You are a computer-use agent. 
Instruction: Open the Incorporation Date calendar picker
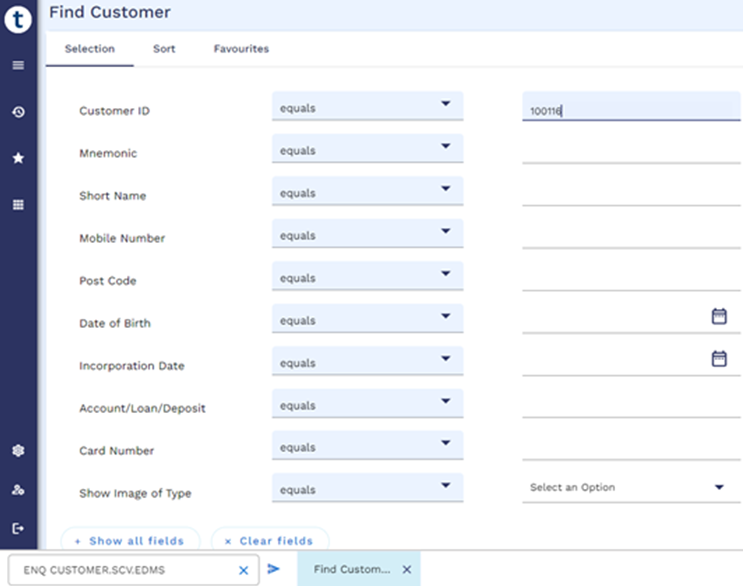[718, 358]
